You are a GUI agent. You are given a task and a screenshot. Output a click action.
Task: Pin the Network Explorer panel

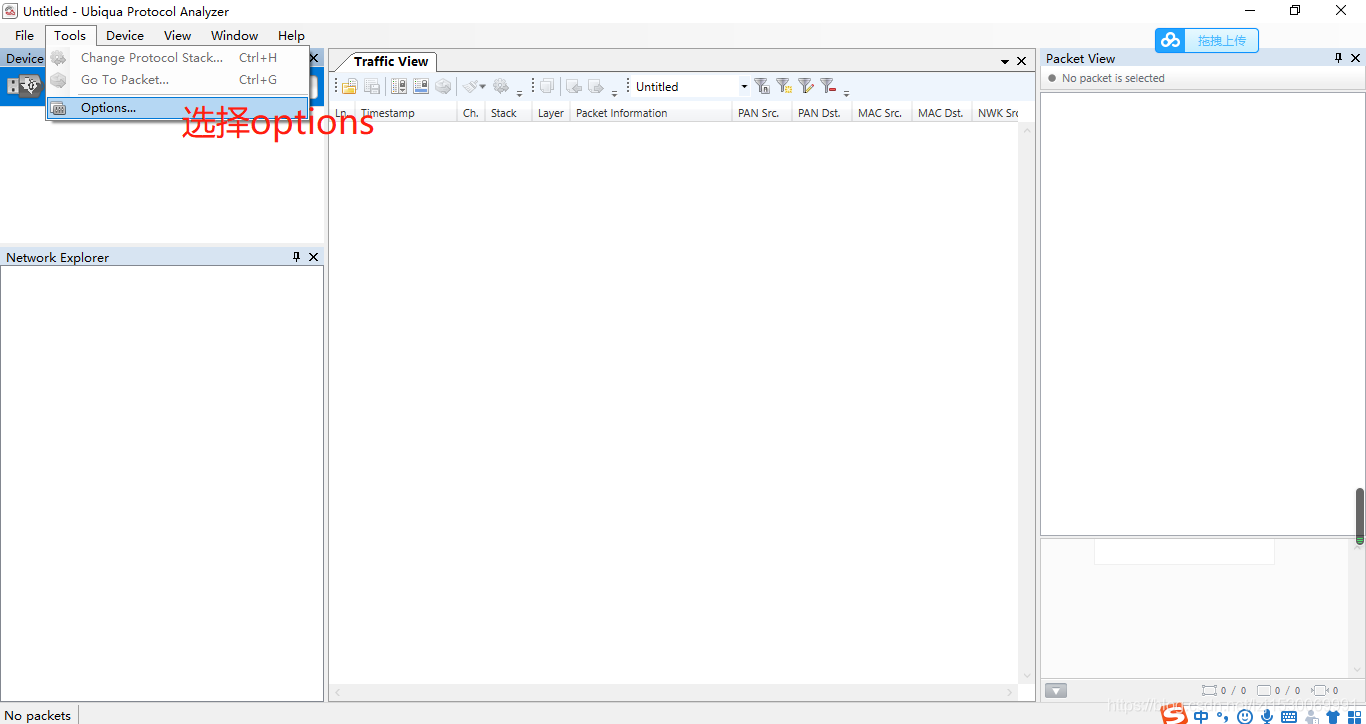click(296, 257)
